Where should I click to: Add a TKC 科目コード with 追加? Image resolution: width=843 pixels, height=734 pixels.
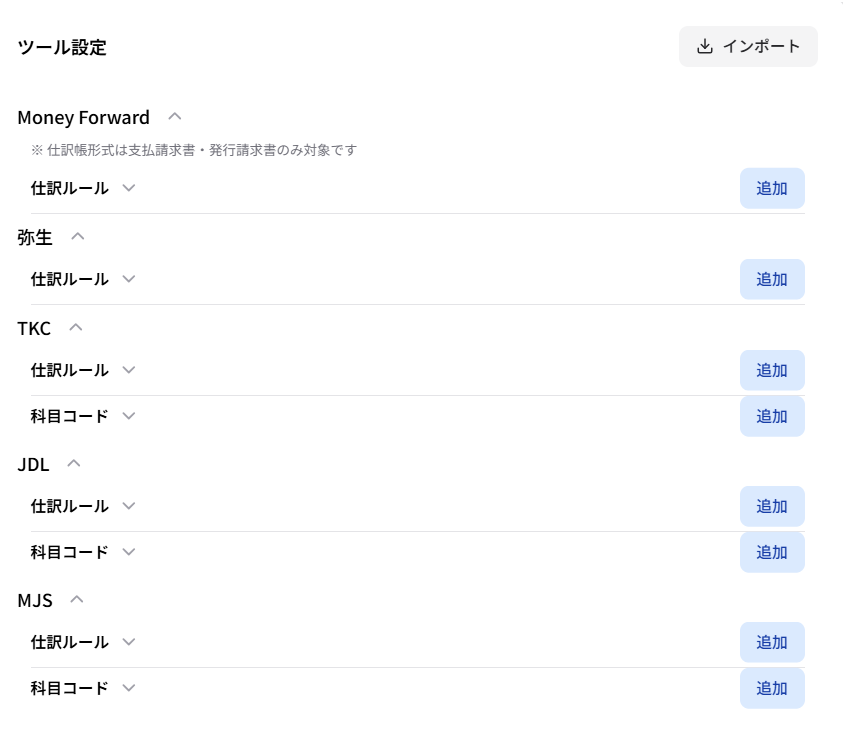pos(772,416)
